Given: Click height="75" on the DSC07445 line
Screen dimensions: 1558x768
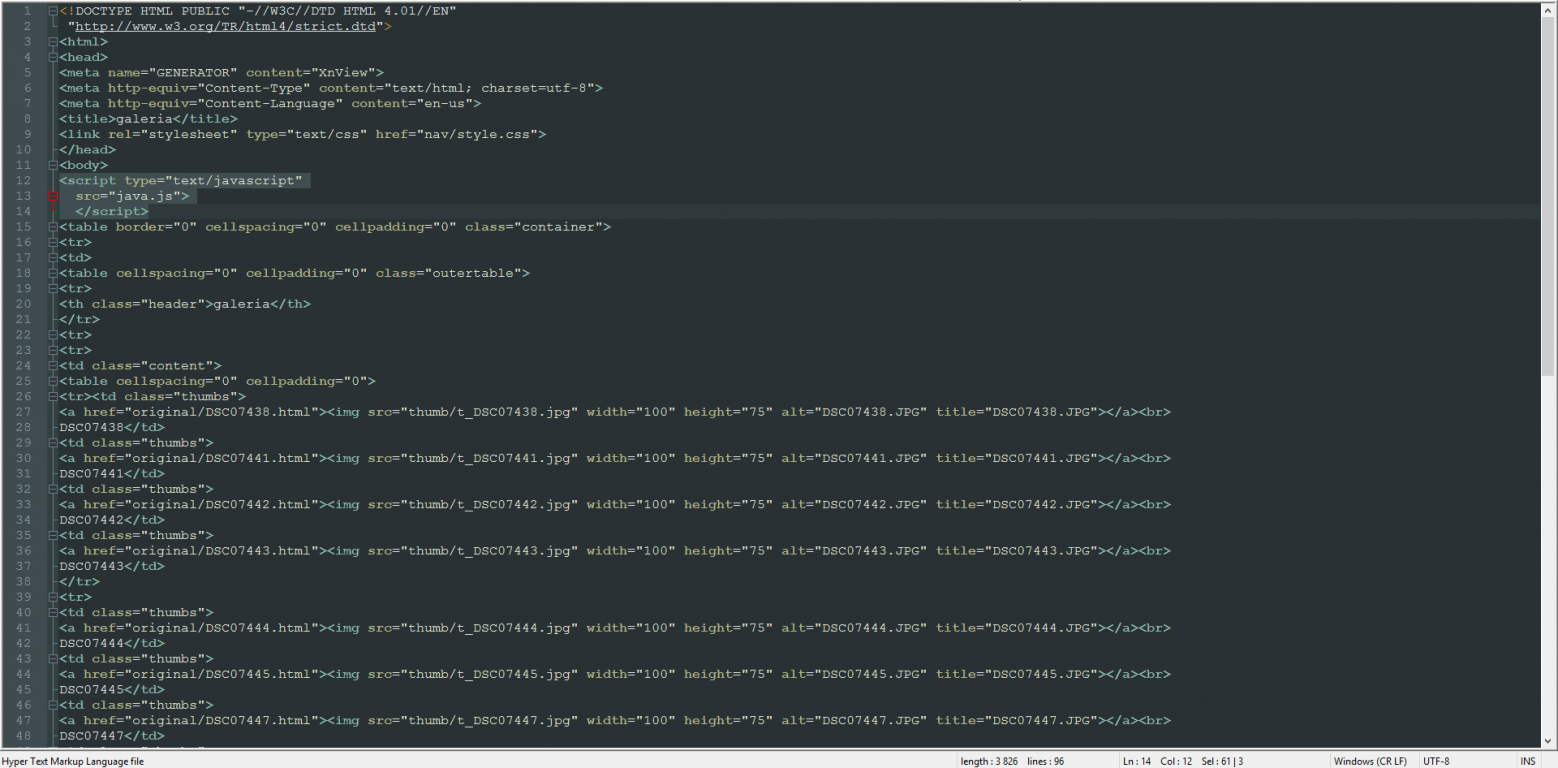Looking at the screenshot, I should (728, 674).
